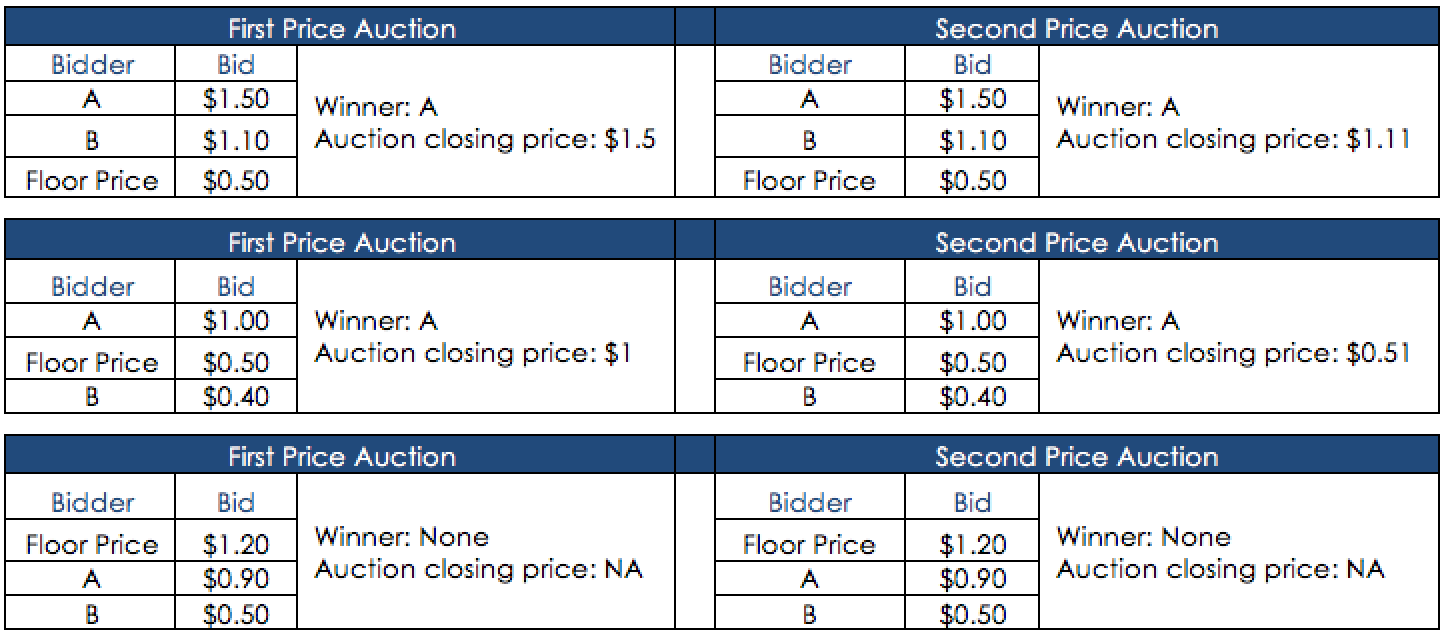Click closing price NA in the bottom-right table

tap(1220, 570)
